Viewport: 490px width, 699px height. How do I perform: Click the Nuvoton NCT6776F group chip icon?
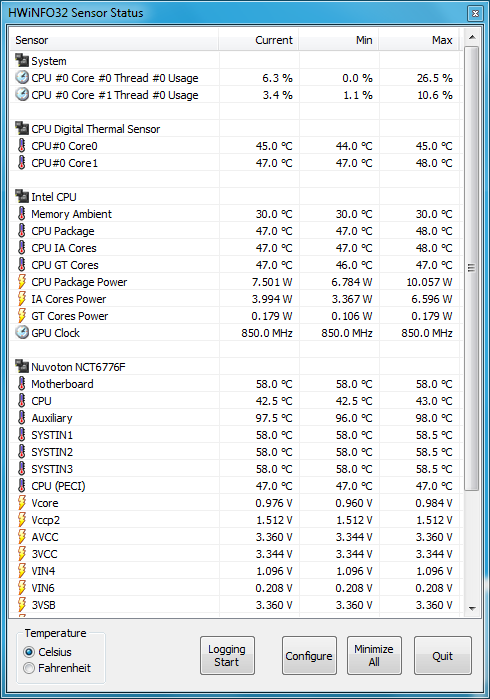[21, 366]
